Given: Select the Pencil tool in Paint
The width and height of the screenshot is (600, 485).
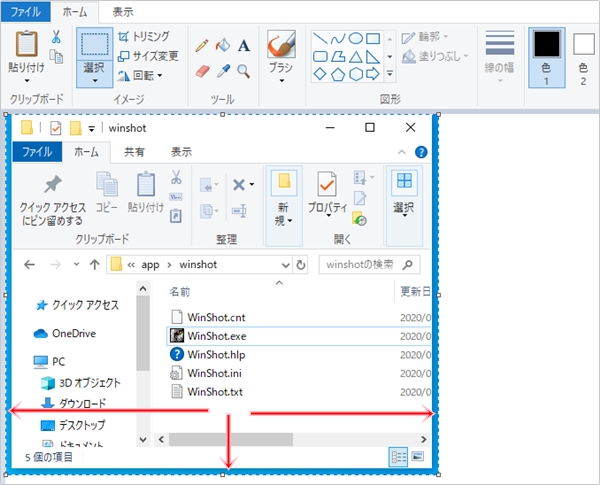Looking at the screenshot, I should (x=202, y=46).
